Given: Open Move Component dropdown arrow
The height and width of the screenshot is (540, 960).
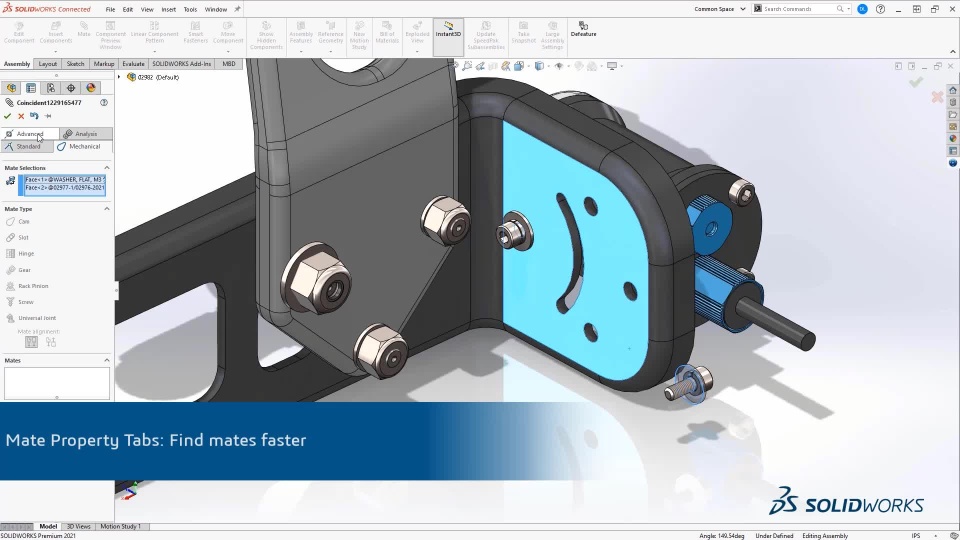Looking at the screenshot, I should click(228, 51).
